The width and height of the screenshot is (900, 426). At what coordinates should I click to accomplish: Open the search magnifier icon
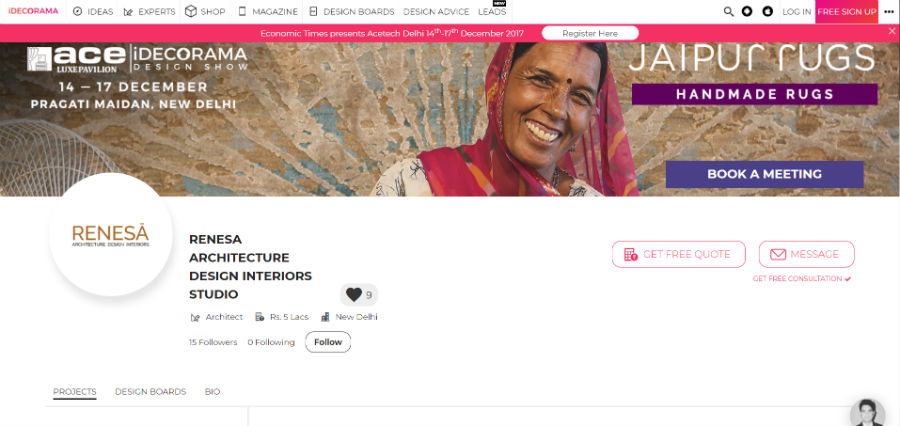[x=728, y=11]
